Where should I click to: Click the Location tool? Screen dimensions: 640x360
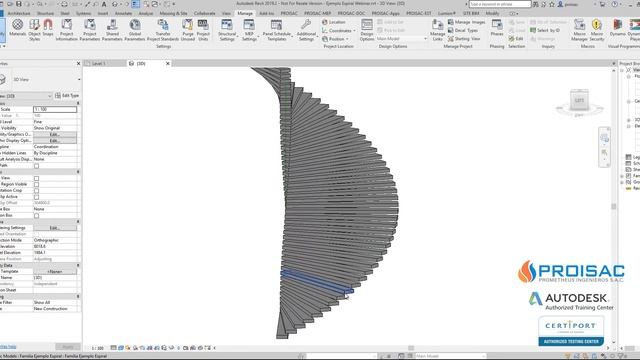[333, 22]
